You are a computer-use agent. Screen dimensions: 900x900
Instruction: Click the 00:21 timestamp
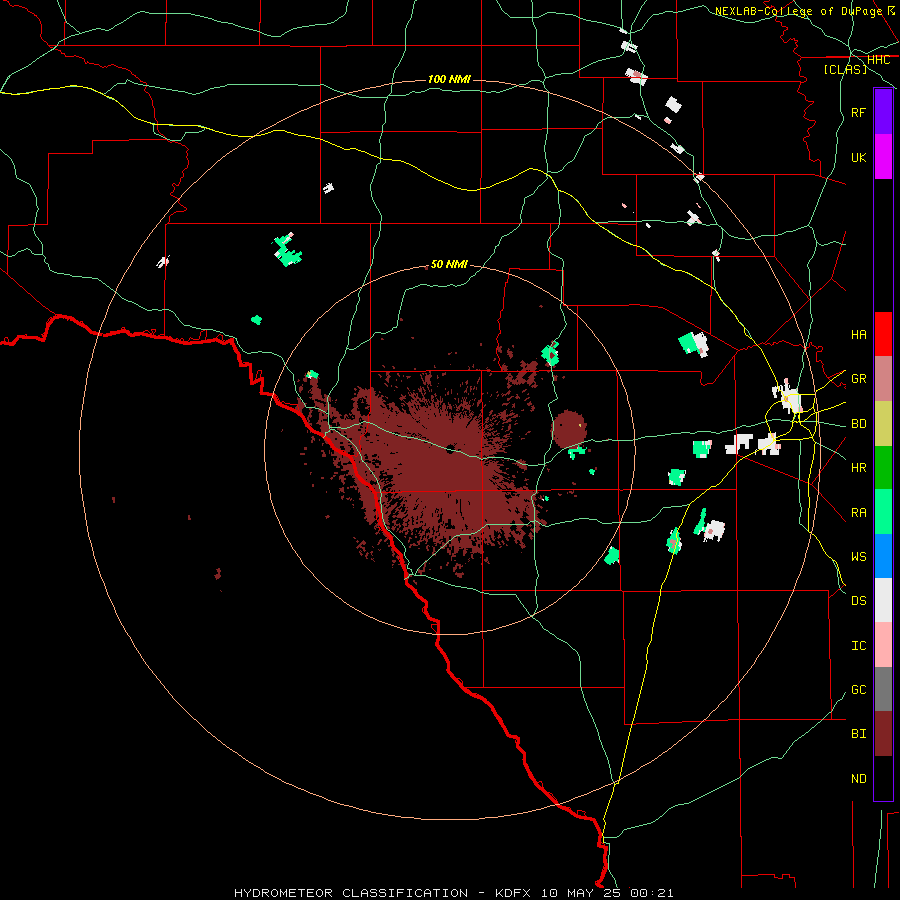[x=651, y=893]
